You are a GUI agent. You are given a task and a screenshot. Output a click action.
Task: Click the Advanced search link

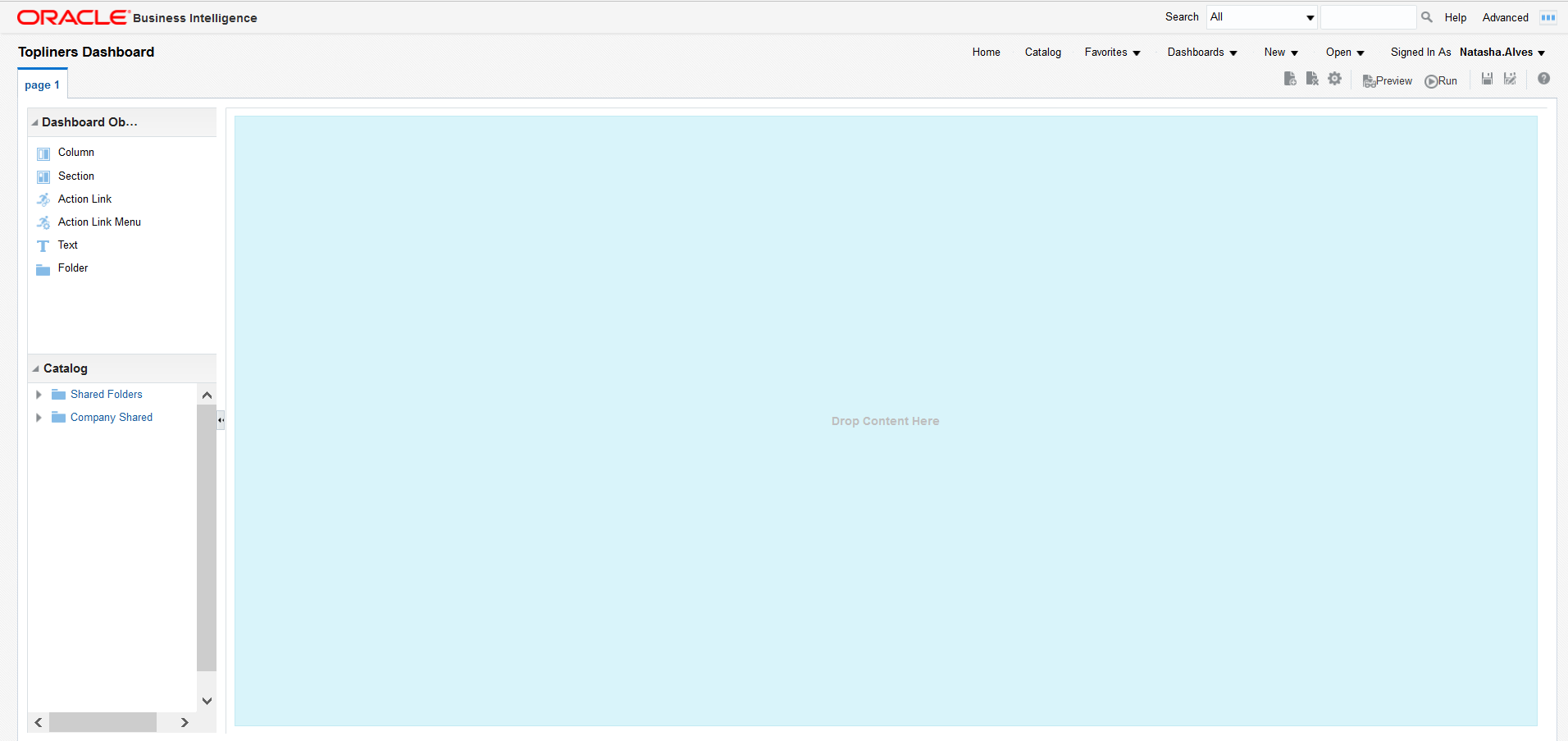pos(1506,17)
